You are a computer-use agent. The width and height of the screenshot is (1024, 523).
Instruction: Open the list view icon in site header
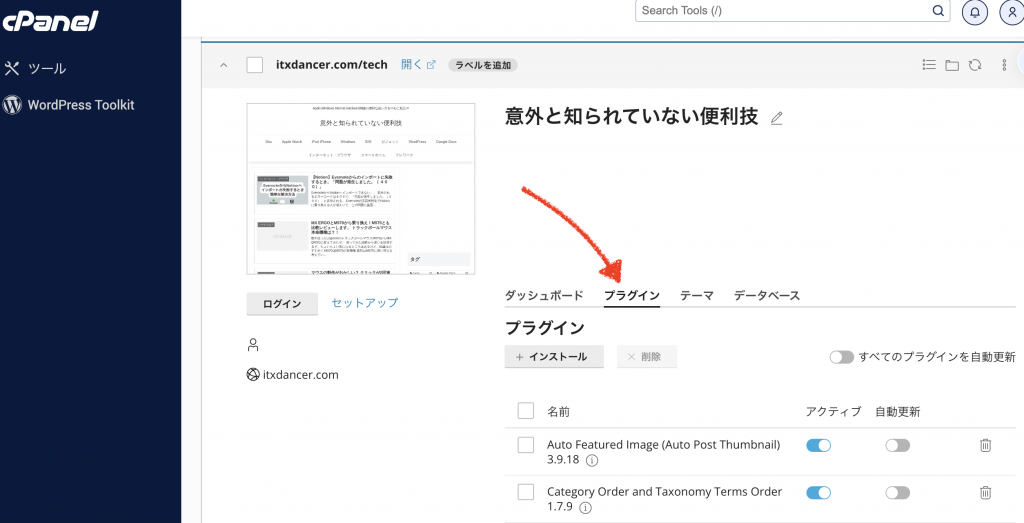(x=929, y=65)
